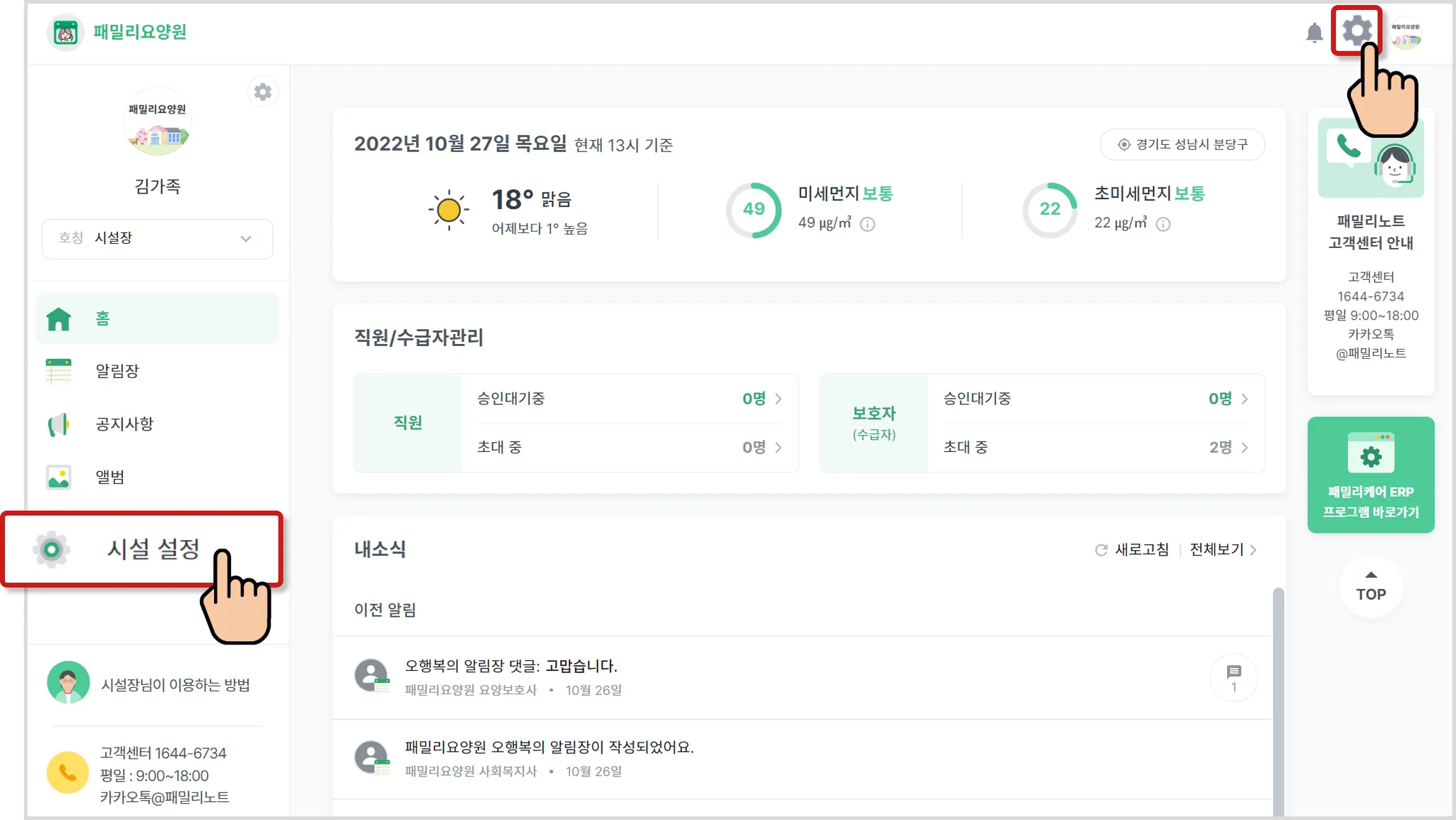Click the top-right settings gear icon

(x=1356, y=31)
